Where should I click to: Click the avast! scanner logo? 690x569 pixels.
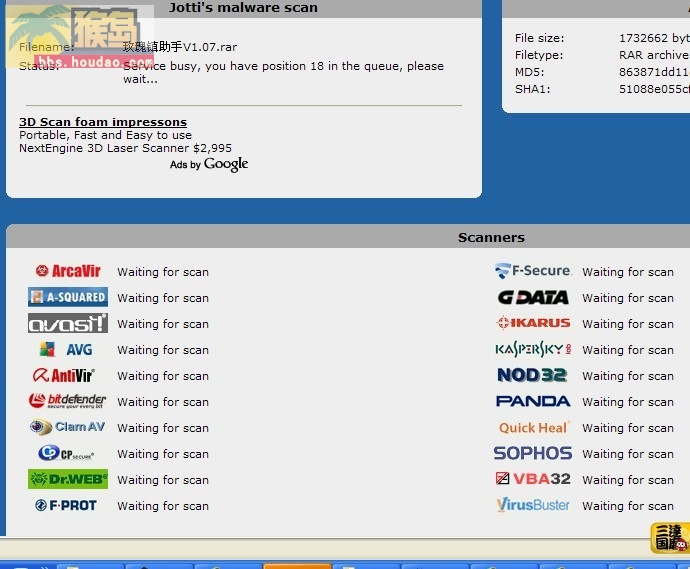click(68, 323)
